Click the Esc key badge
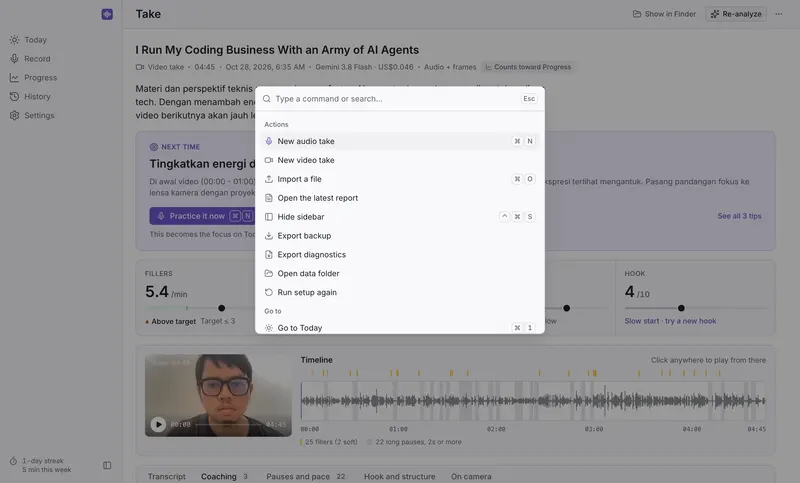The width and height of the screenshot is (800, 483). tap(529, 98)
